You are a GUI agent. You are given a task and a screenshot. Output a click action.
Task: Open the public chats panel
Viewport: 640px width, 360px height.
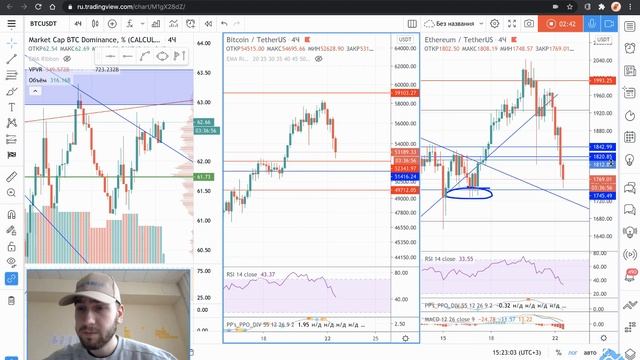click(629, 188)
